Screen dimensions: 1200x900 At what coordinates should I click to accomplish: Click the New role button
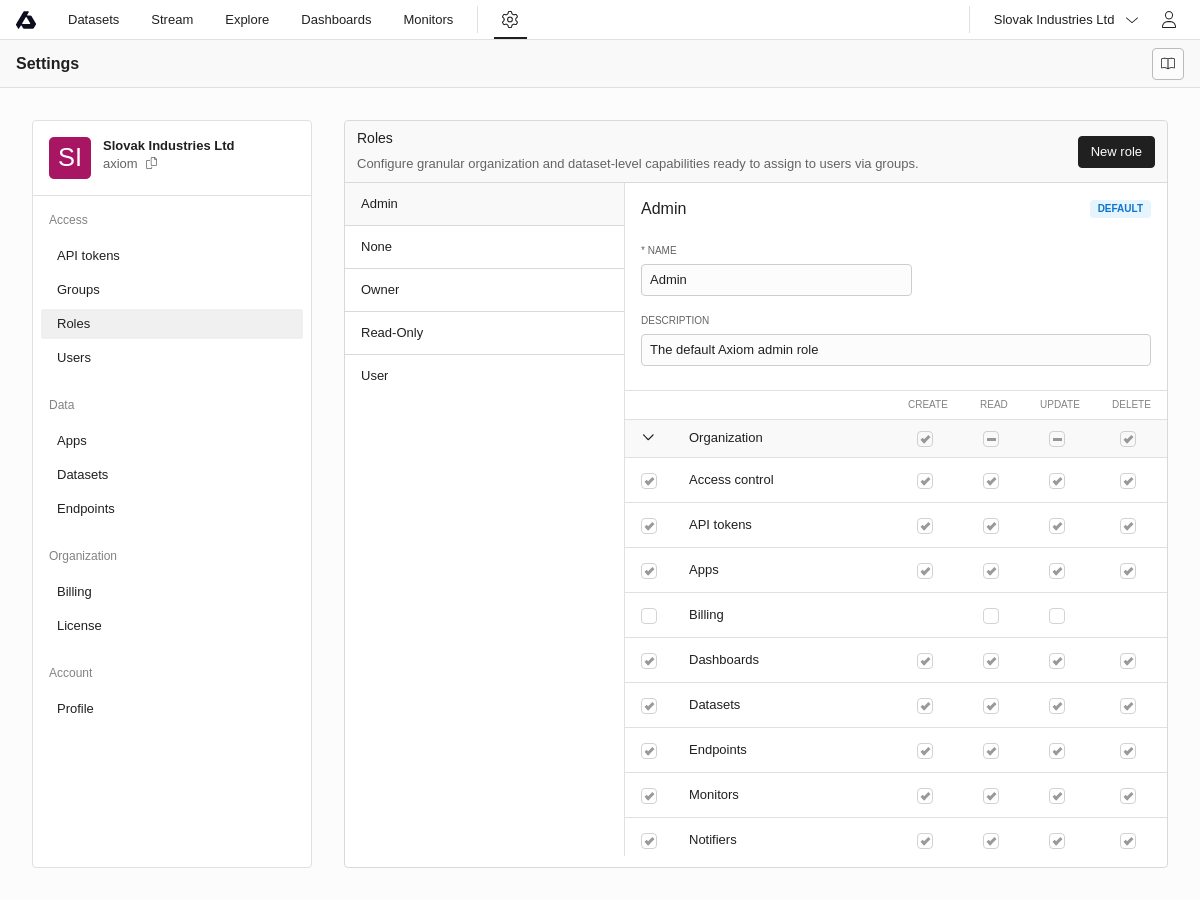pos(1116,152)
